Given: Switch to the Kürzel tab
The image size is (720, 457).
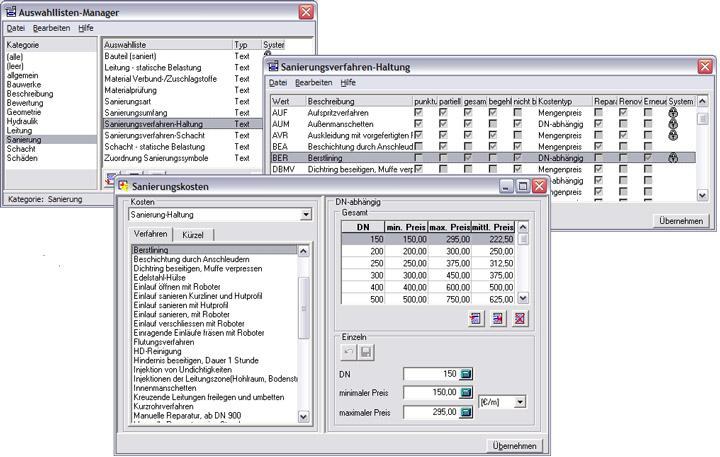Looking at the screenshot, I should point(192,234).
